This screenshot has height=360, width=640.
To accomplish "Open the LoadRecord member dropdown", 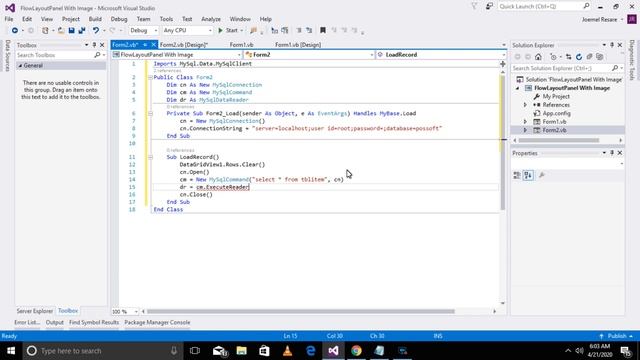I will [441, 55].
